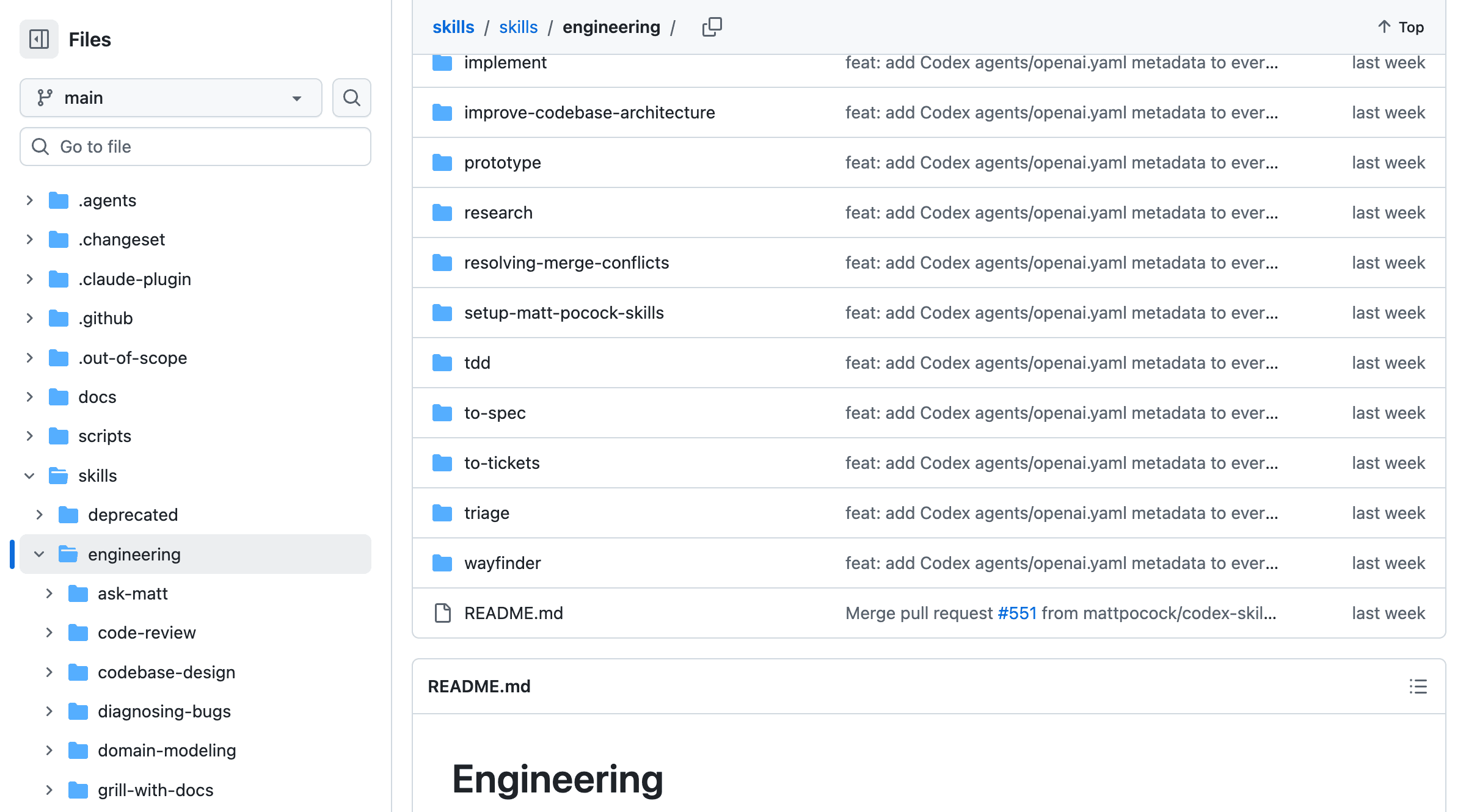Click the .claude-plugin folder icon in tree
Screen dimensions: 1466x812
(x=59, y=279)
